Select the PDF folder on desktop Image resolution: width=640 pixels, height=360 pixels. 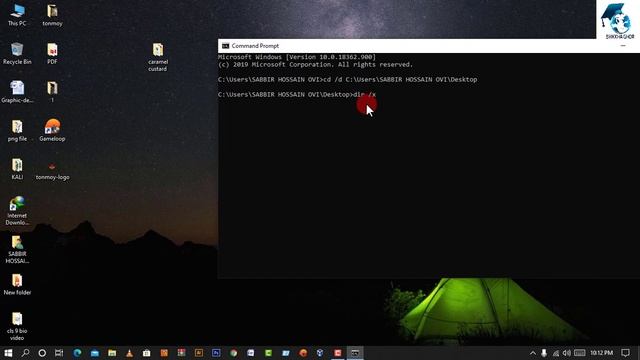pos(52,53)
